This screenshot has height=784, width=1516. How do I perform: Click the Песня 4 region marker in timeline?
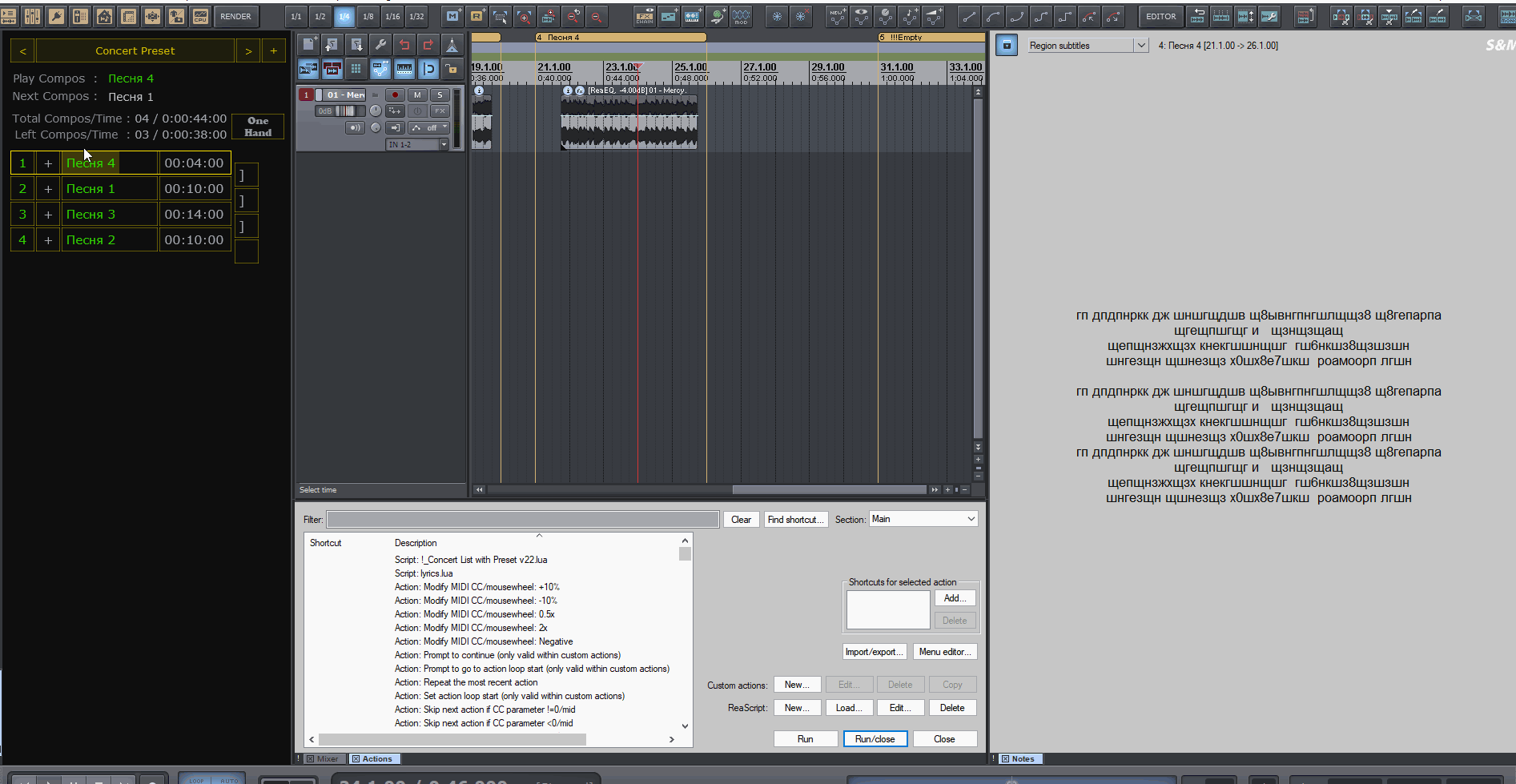pyautogui.click(x=621, y=38)
